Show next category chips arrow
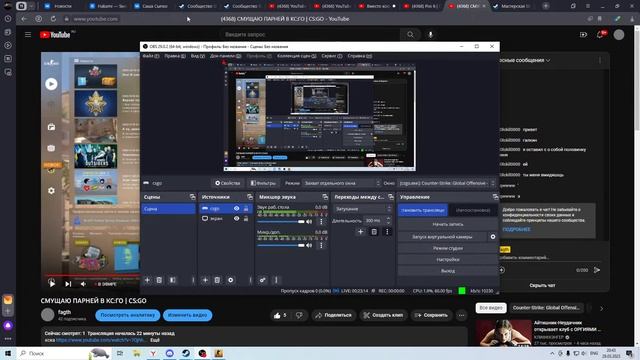The width and height of the screenshot is (640, 360). [601, 308]
